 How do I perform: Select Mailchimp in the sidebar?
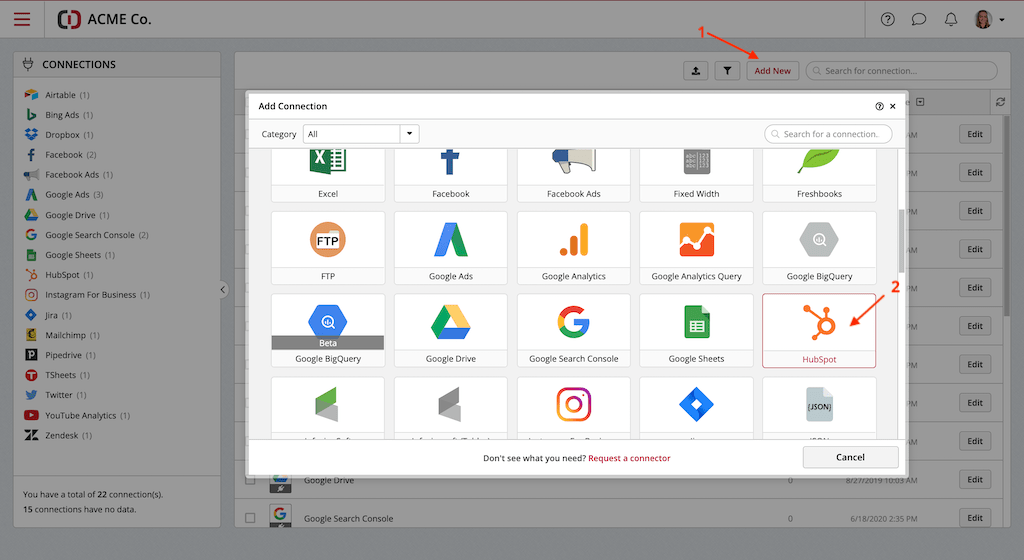click(x=62, y=335)
